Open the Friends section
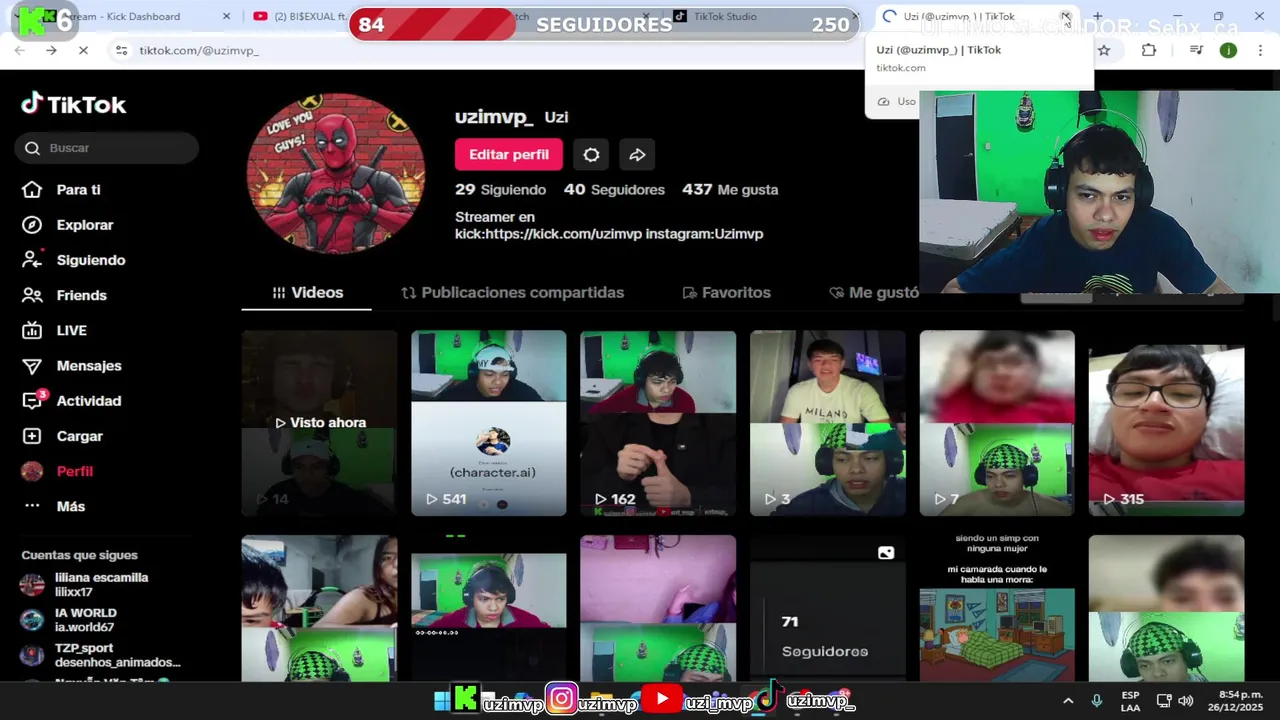 (x=64, y=295)
